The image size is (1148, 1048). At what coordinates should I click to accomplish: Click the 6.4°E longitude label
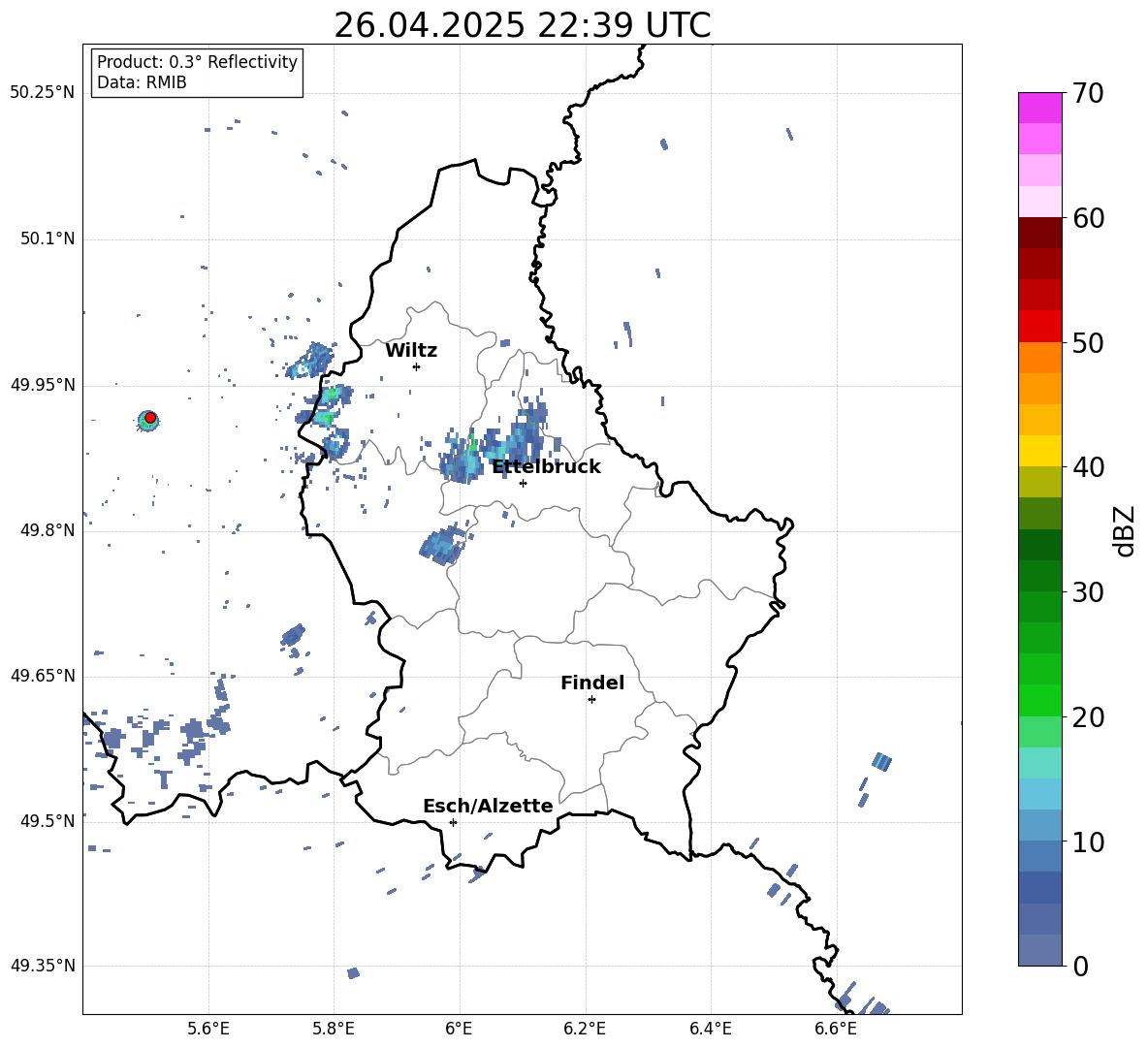click(710, 1029)
